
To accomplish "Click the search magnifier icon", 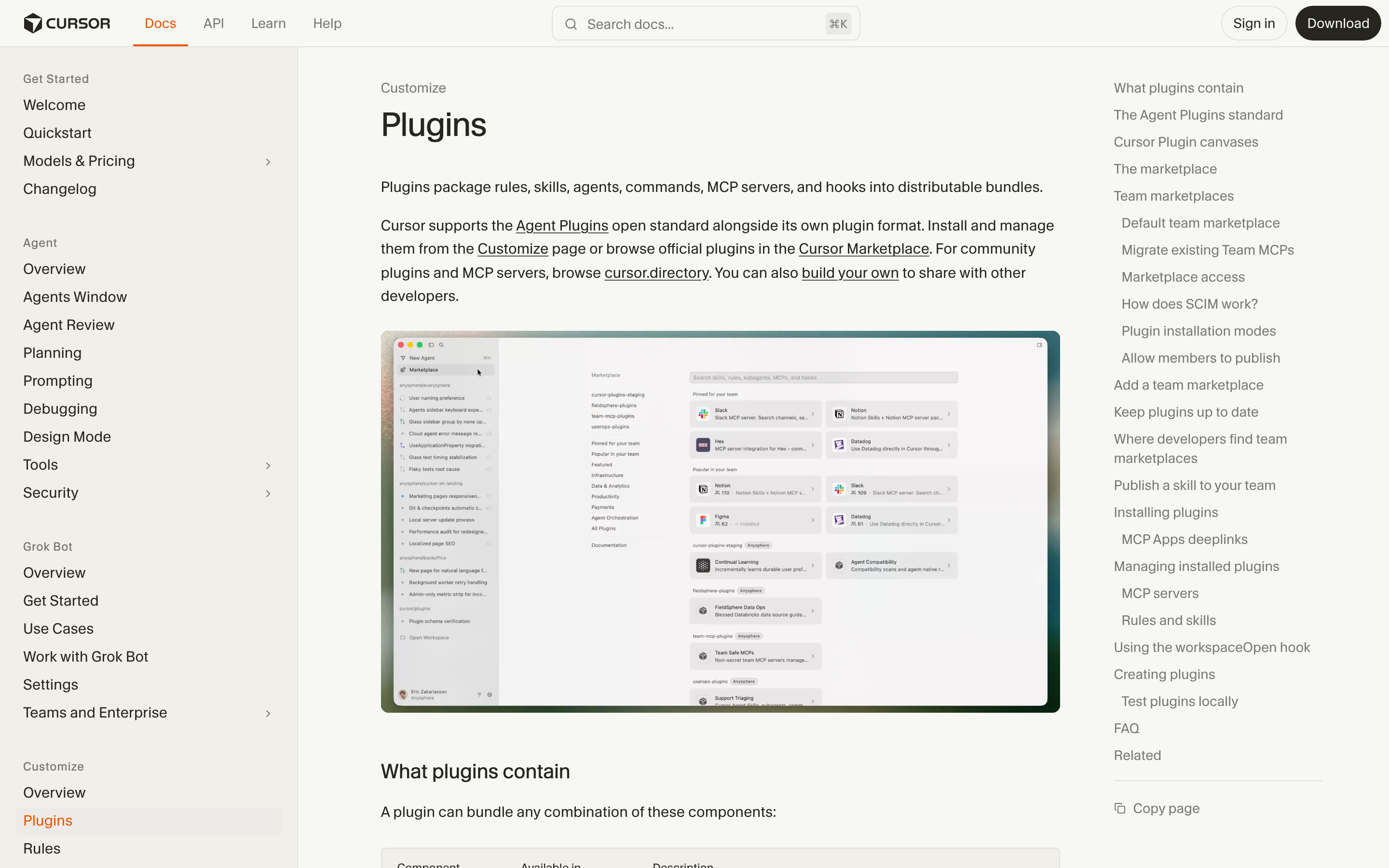I will [571, 24].
